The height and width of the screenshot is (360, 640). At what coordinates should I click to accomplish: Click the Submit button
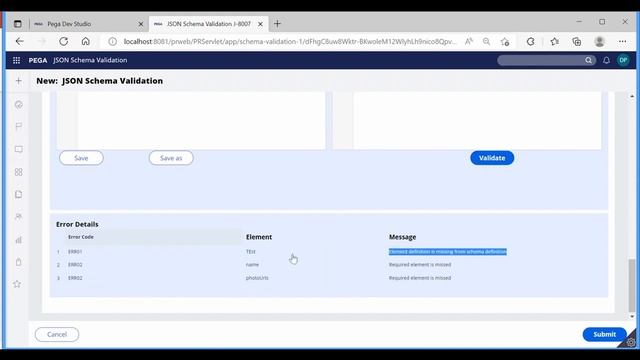(604, 334)
